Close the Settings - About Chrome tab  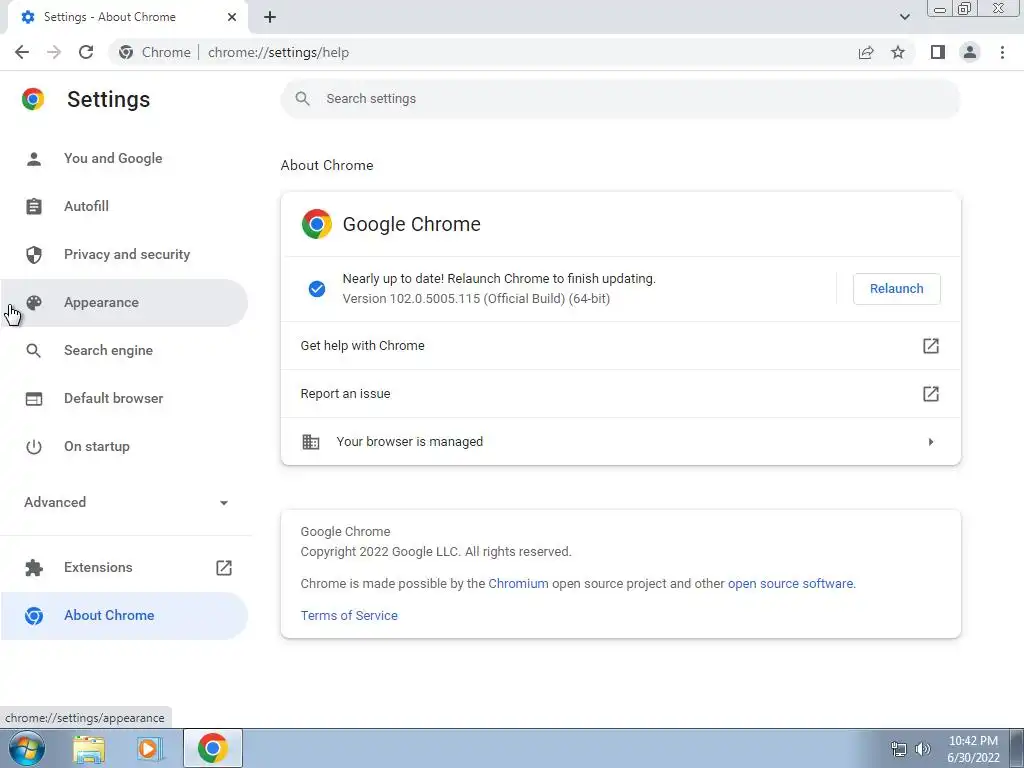232,17
